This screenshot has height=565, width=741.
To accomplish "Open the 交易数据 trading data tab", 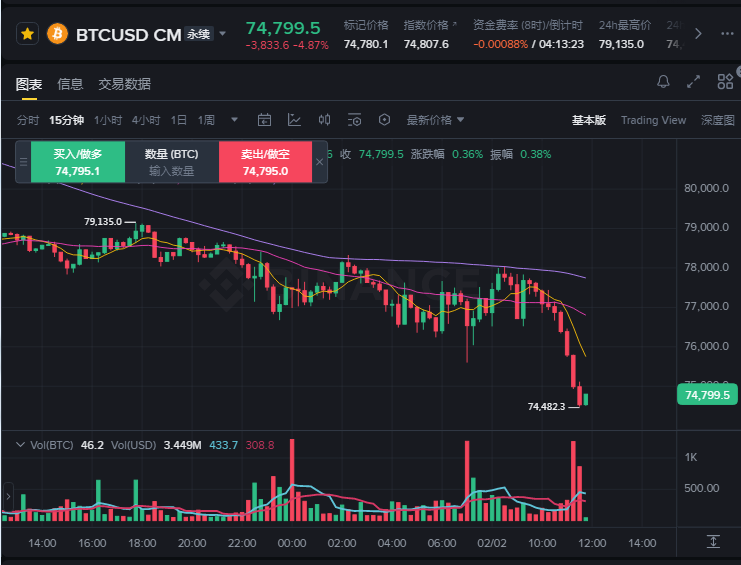I will tap(124, 84).
